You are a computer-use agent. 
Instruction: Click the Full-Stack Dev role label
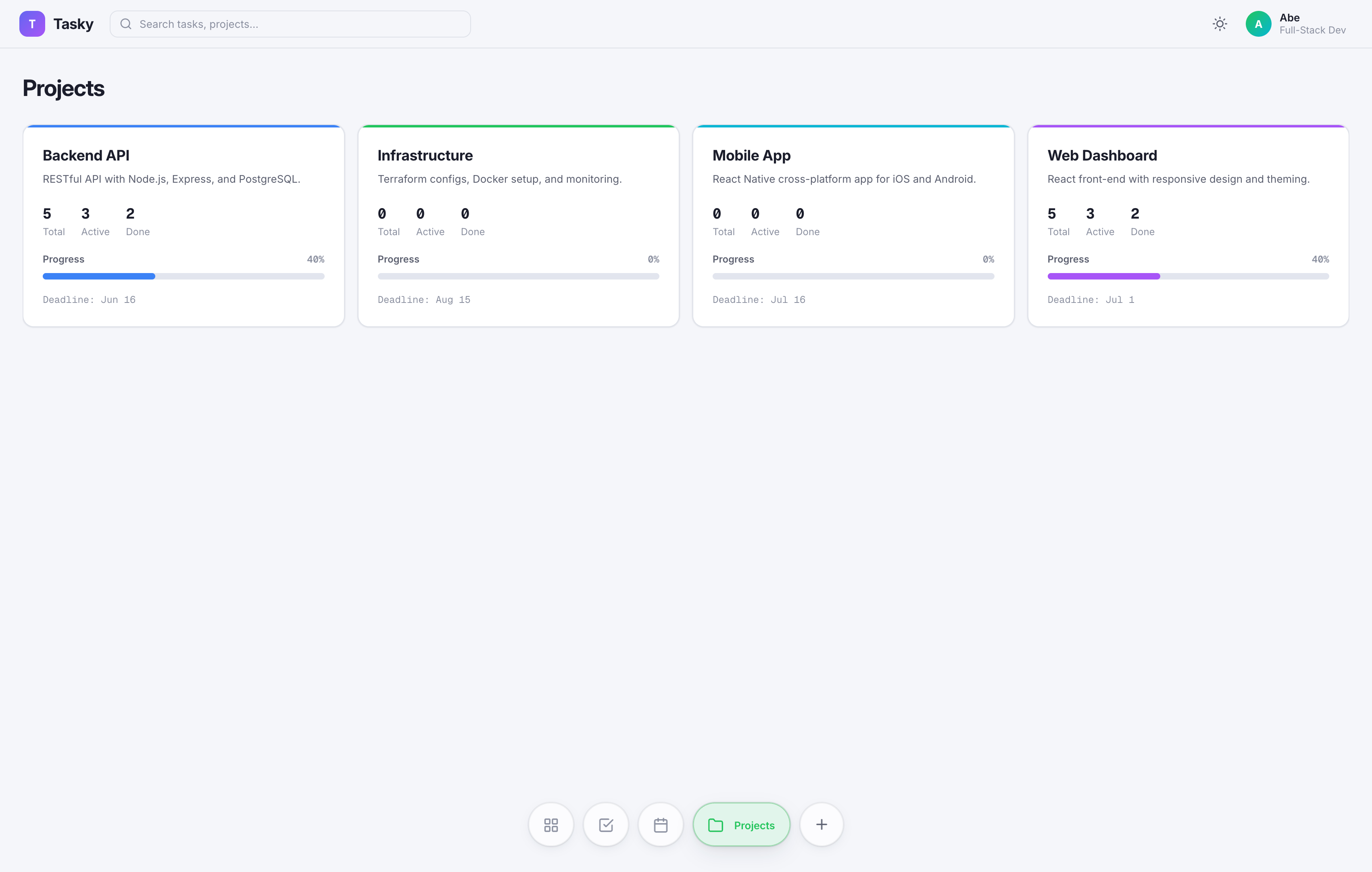coord(1312,30)
